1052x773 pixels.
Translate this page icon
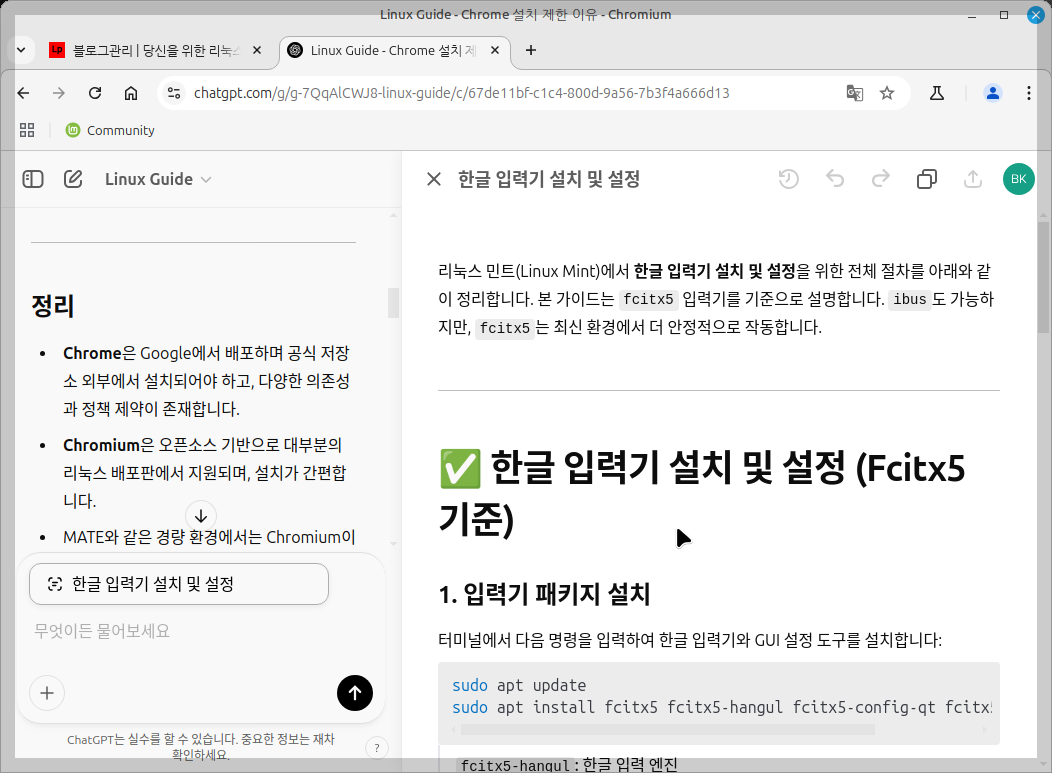point(854,93)
